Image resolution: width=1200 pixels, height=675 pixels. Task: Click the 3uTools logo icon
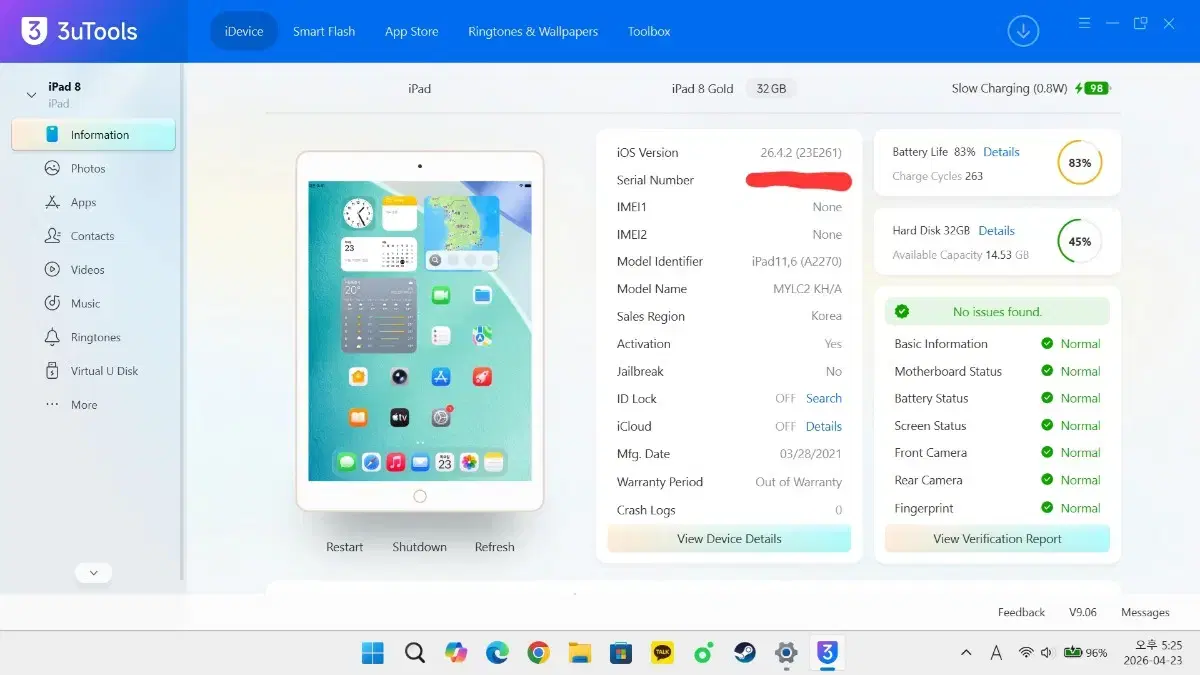[35, 31]
